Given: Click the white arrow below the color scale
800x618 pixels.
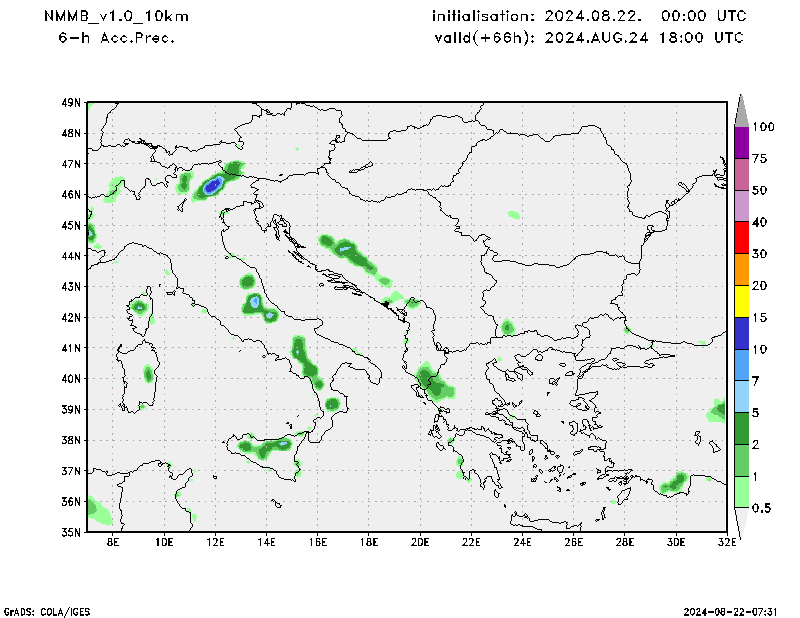Looking at the screenshot, I should click(741, 523).
